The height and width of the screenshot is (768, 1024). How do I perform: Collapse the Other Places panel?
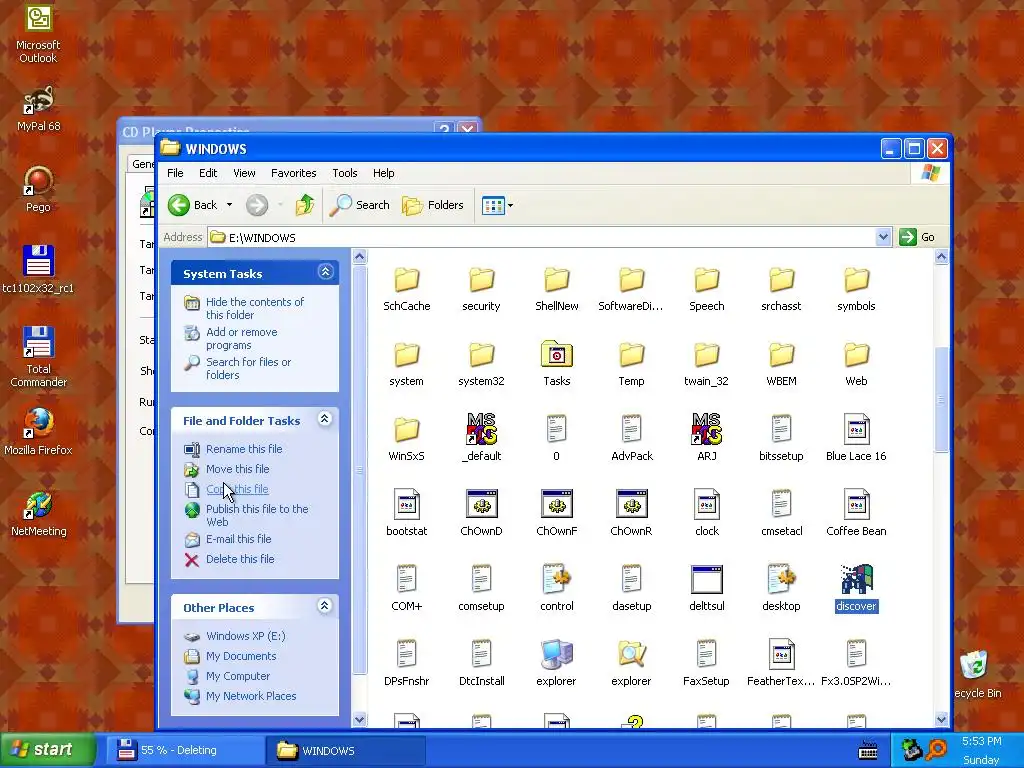(x=325, y=606)
